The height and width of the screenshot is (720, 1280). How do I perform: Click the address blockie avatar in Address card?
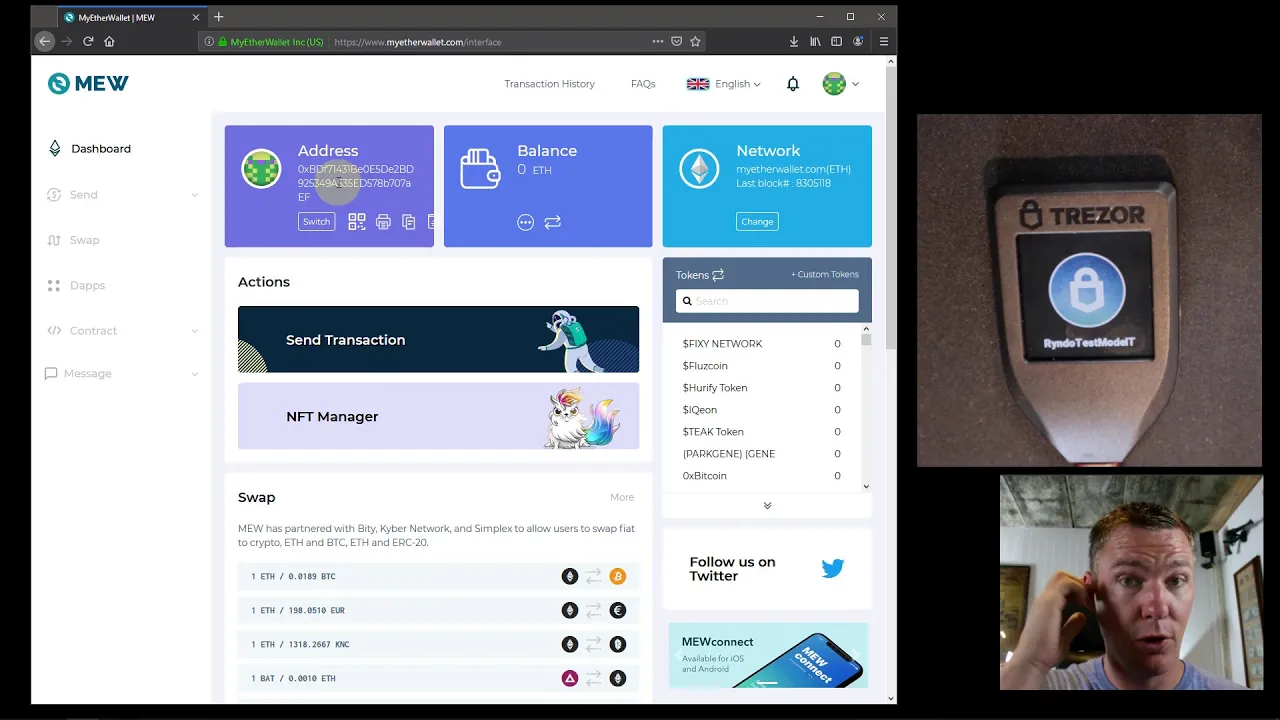pos(261,169)
